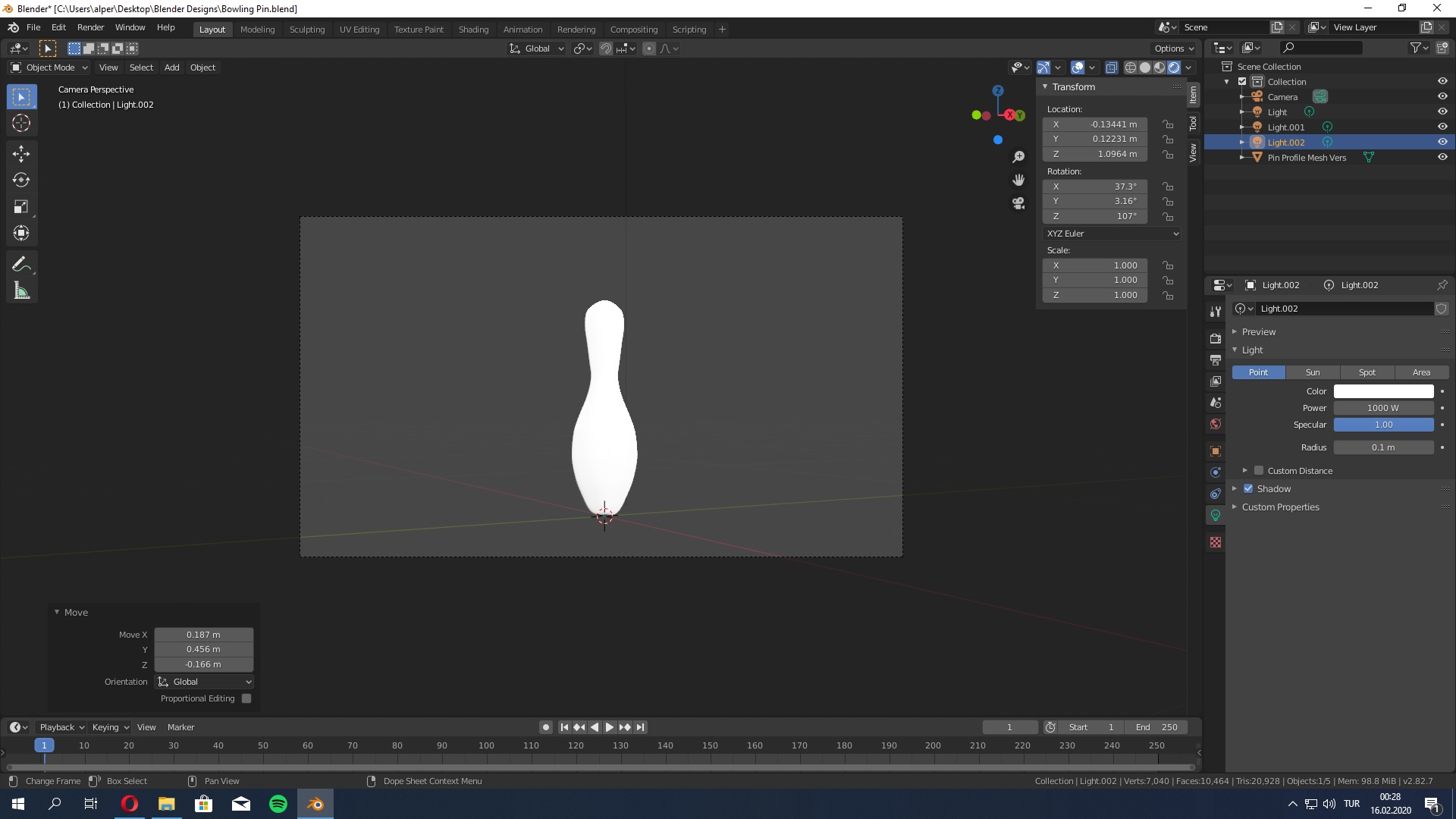Switch to rendered viewport shading
The height and width of the screenshot is (819, 1456).
[1174, 67]
